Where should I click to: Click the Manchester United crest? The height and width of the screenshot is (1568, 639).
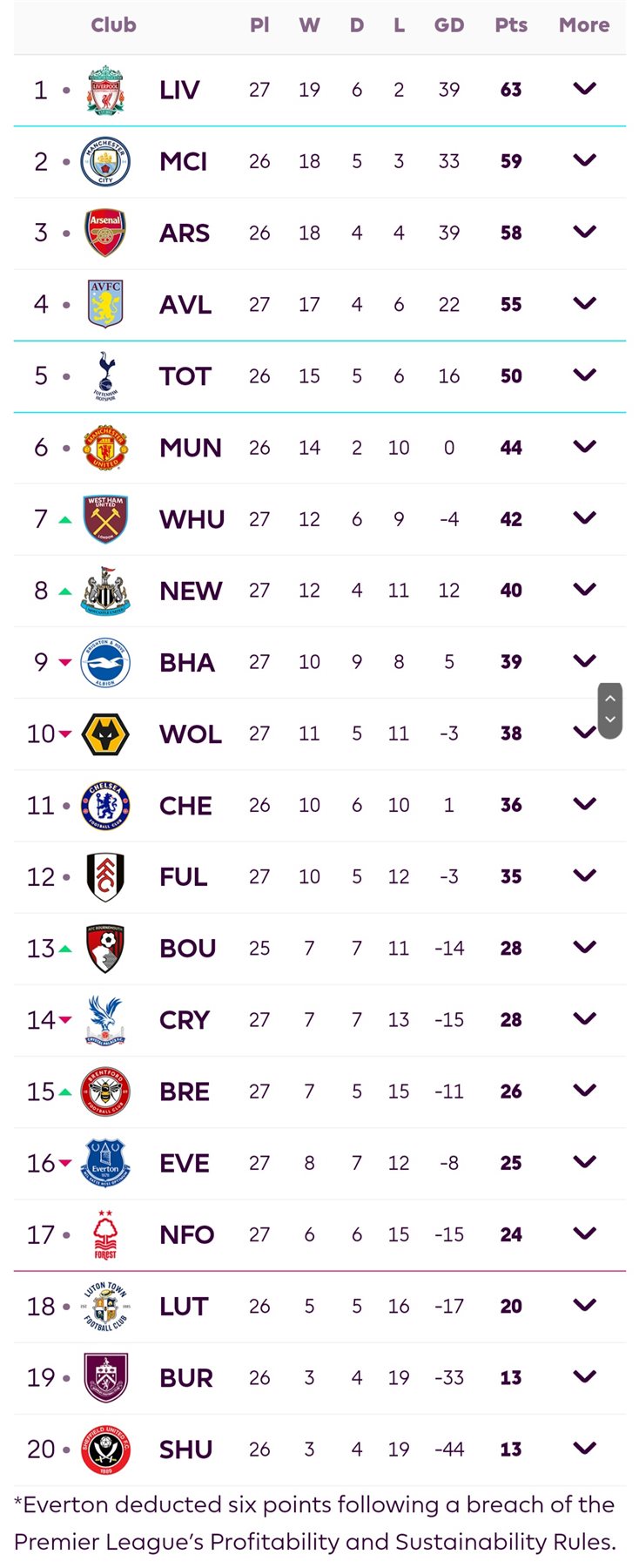105,448
